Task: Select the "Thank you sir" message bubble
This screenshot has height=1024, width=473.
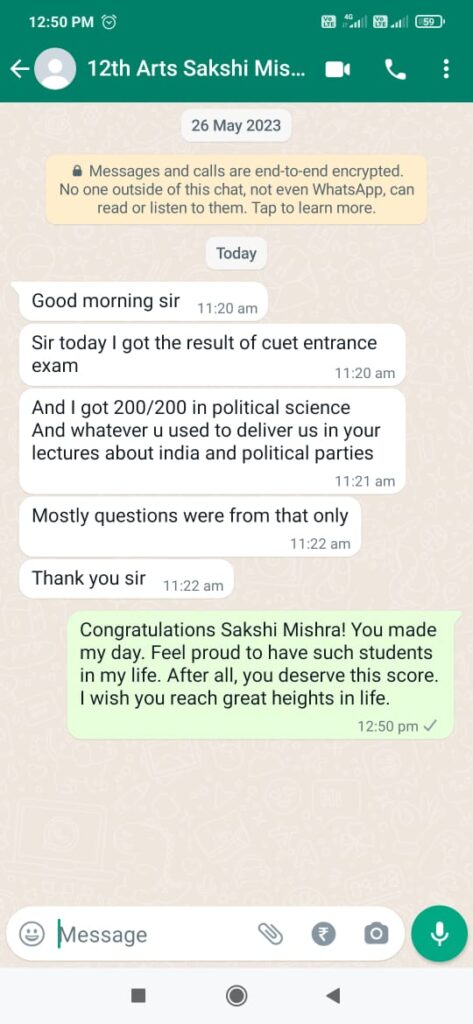Action: [126, 579]
